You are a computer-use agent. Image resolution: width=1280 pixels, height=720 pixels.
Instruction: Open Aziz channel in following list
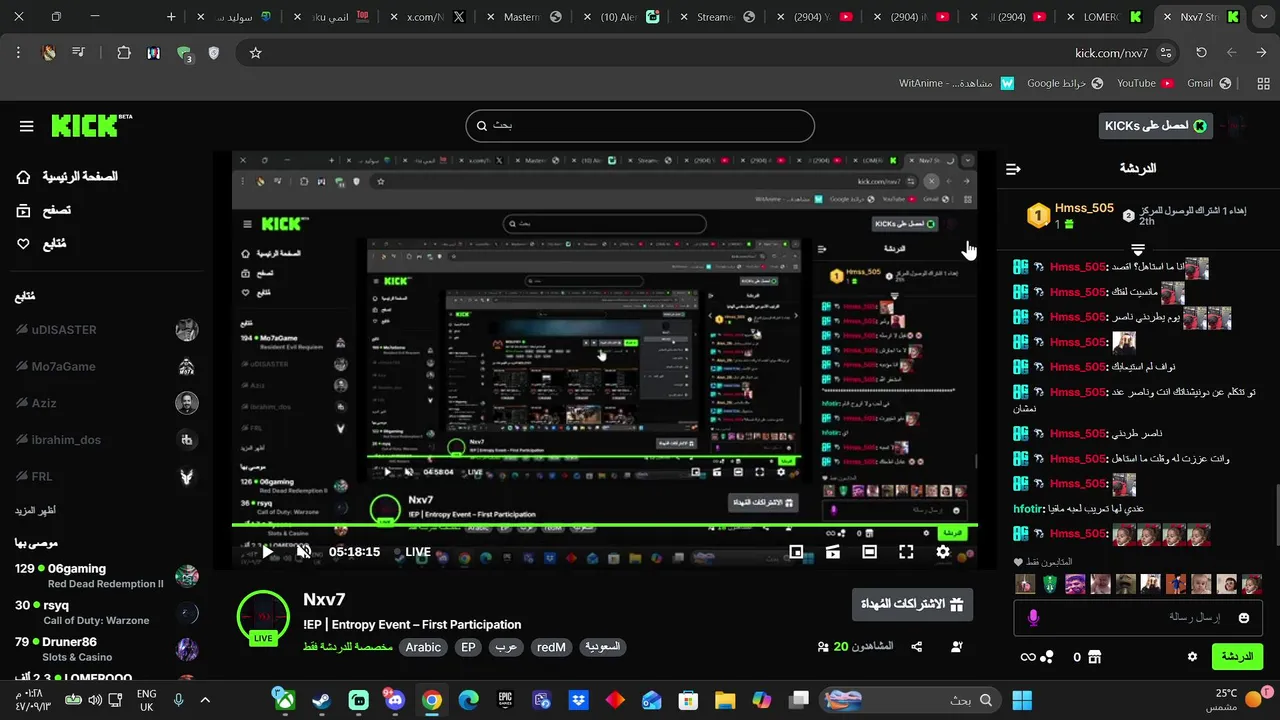pos(106,403)
